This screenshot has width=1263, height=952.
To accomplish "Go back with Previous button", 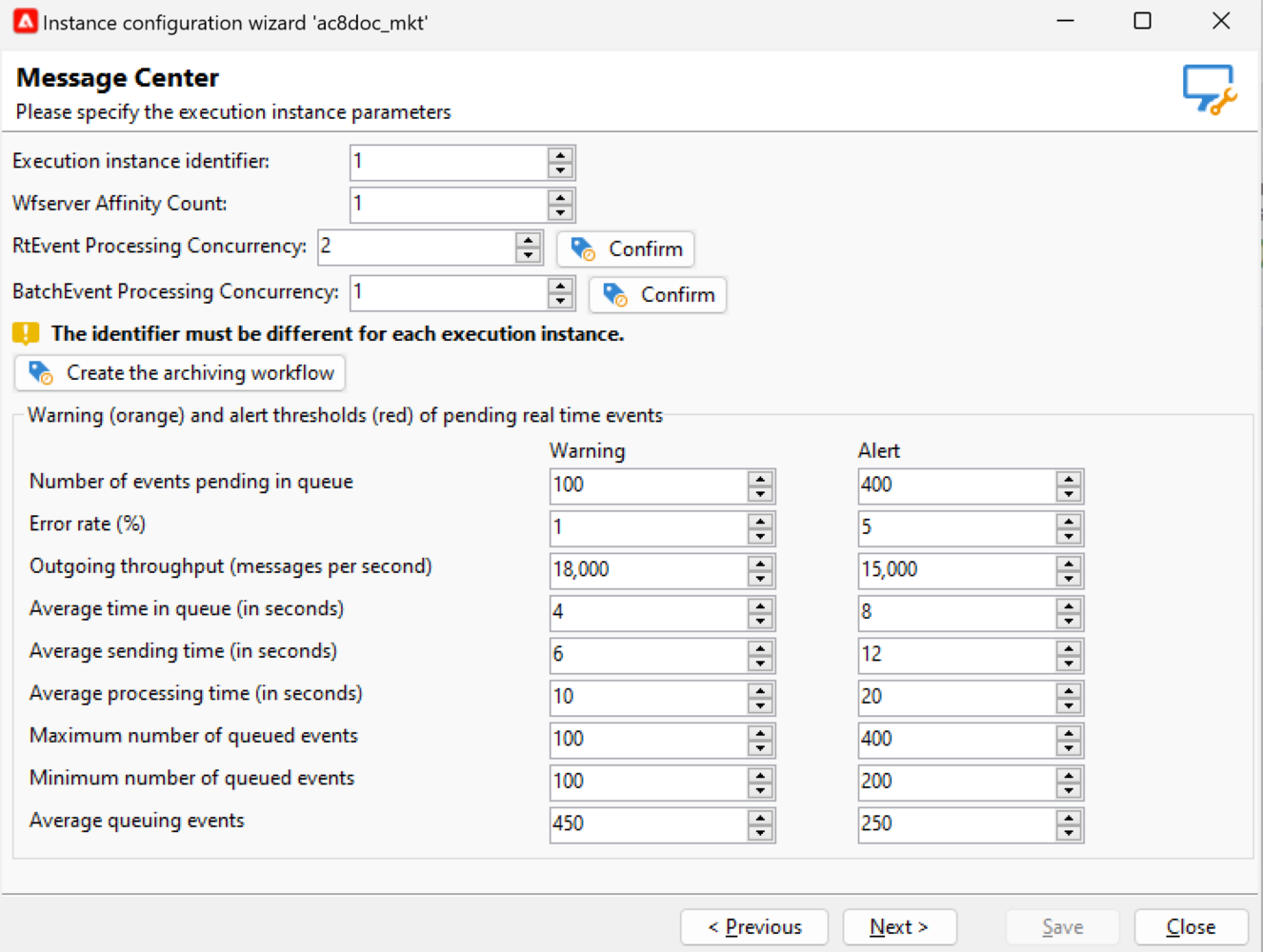I will click(754, 927).
